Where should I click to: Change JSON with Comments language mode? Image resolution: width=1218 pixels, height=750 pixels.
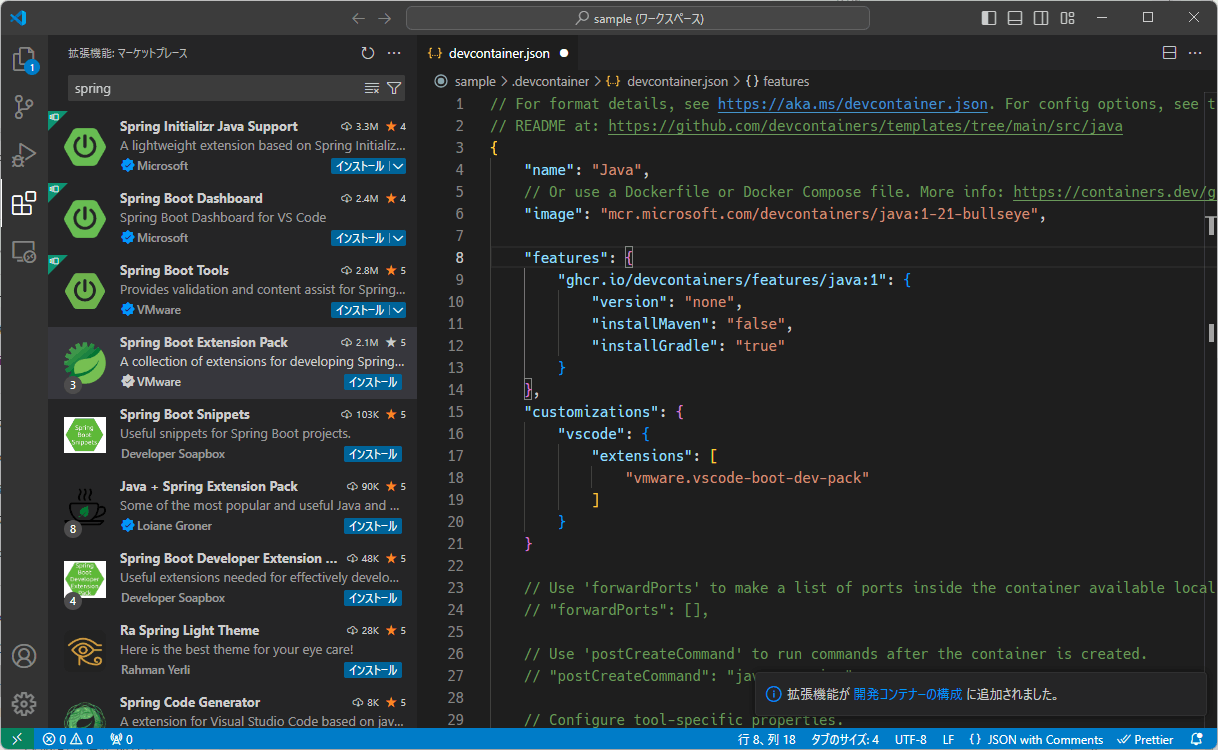click(x=1035, y=740)
